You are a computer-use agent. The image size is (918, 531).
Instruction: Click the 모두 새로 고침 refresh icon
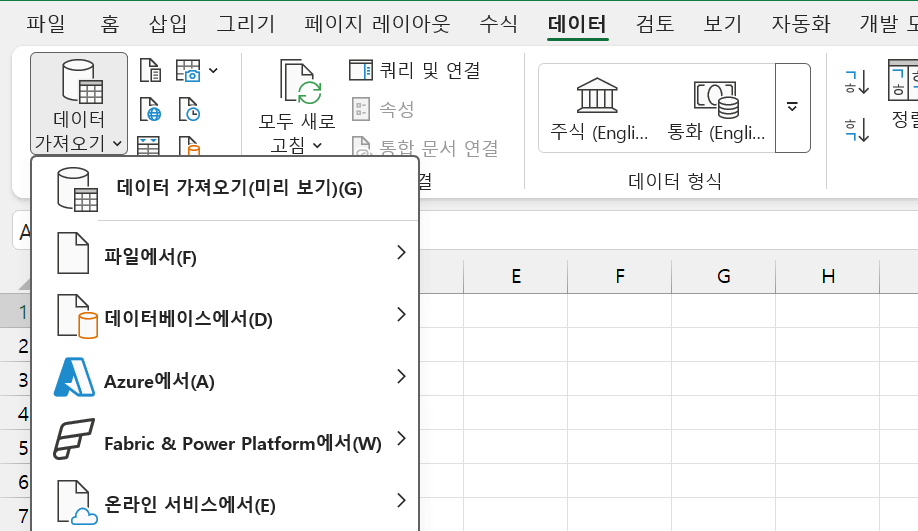point(301,83)
